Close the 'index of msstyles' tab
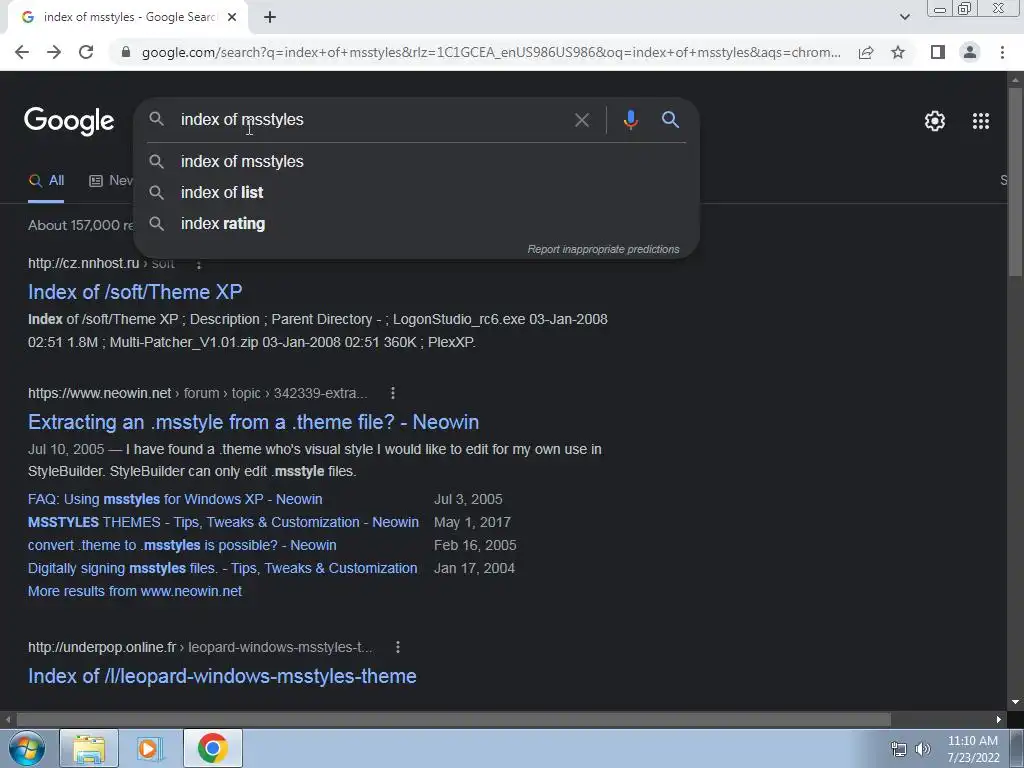Image resolution: width=1024 pixels, height=768 pixels. coord(232,18)
